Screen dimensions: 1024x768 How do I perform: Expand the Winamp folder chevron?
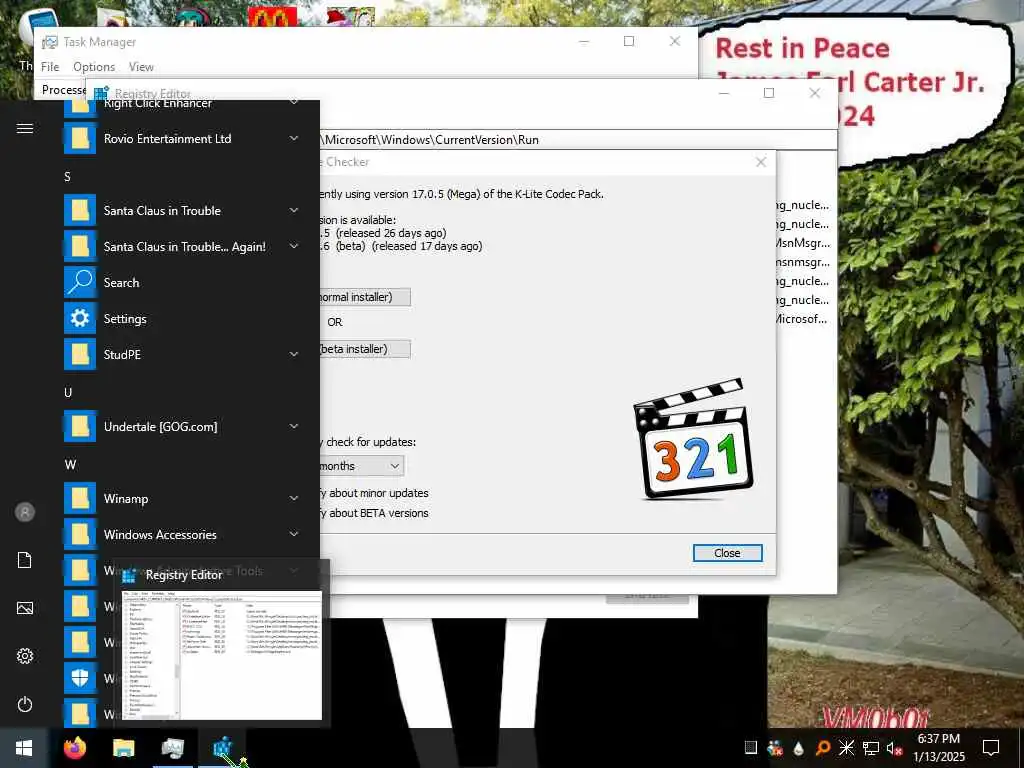[294, 498]
